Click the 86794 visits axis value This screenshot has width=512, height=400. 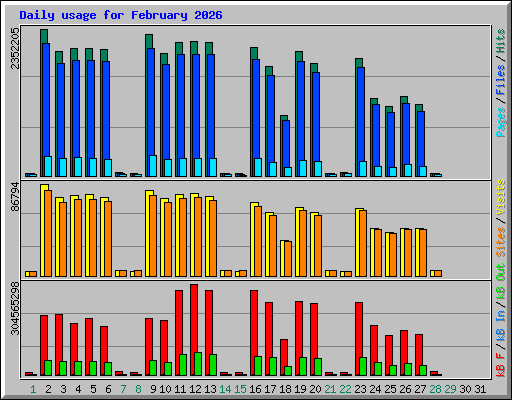pos(15,197)
